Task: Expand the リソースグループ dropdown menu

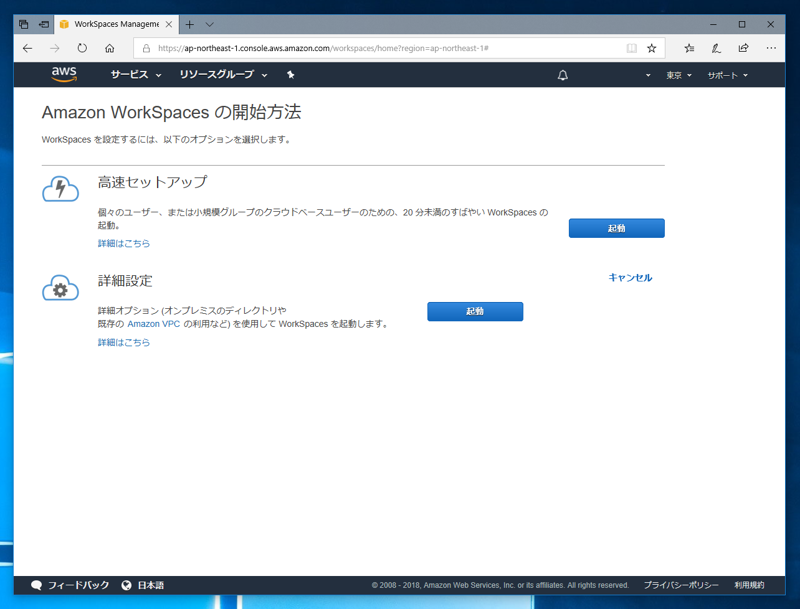Action: pyautogui.click(x=223, y=74)
